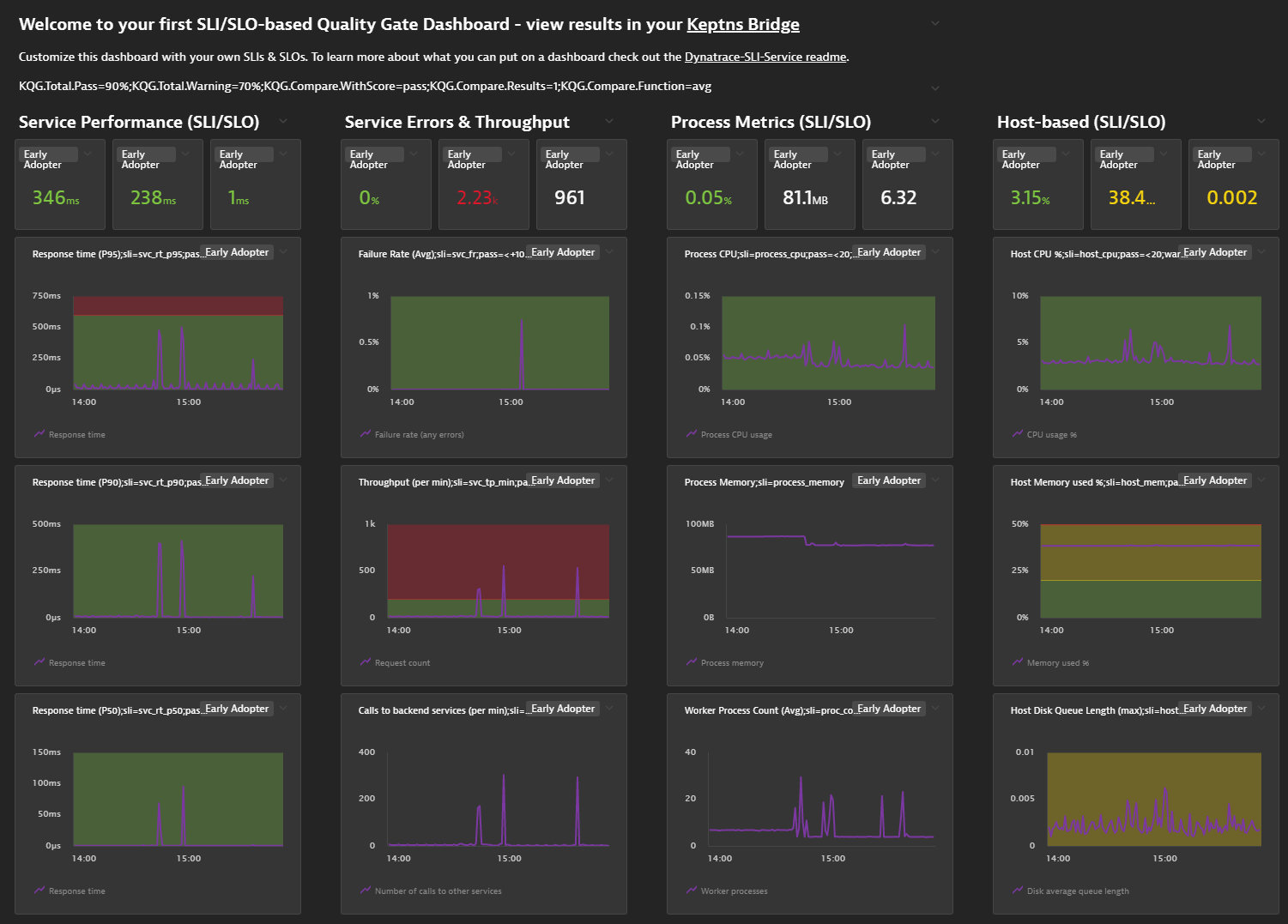Open the KQG configuration tile dropdown

934,87
